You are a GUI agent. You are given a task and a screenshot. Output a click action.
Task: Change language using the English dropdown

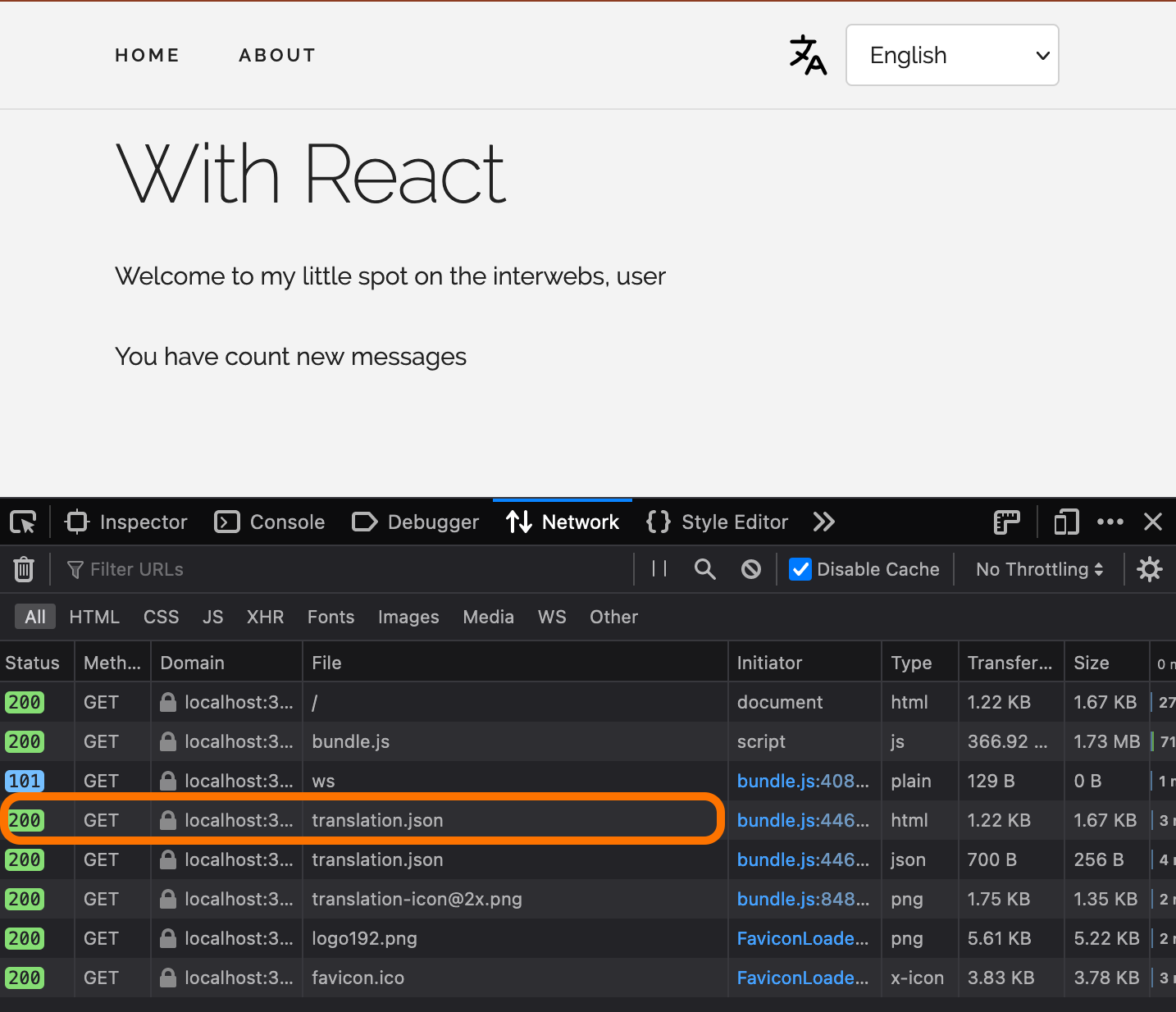point(952,55)
